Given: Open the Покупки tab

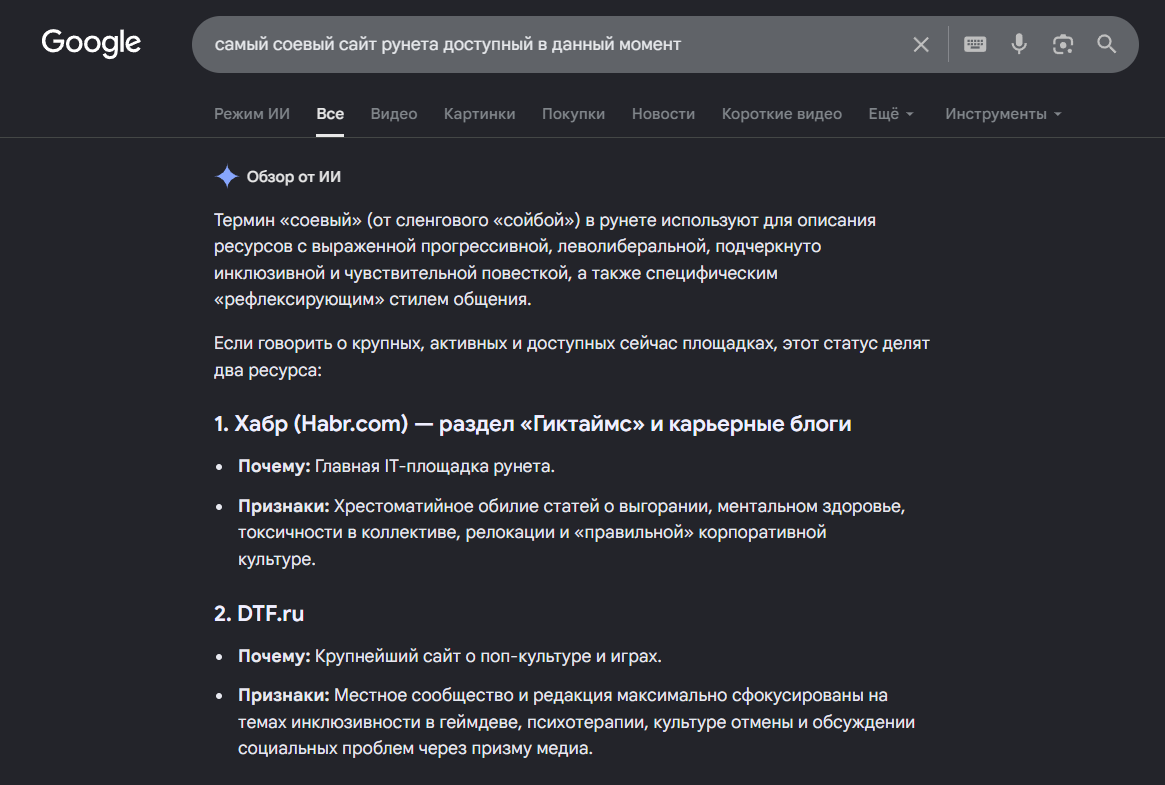Looking at the screenshot, I should coord(573,114).
